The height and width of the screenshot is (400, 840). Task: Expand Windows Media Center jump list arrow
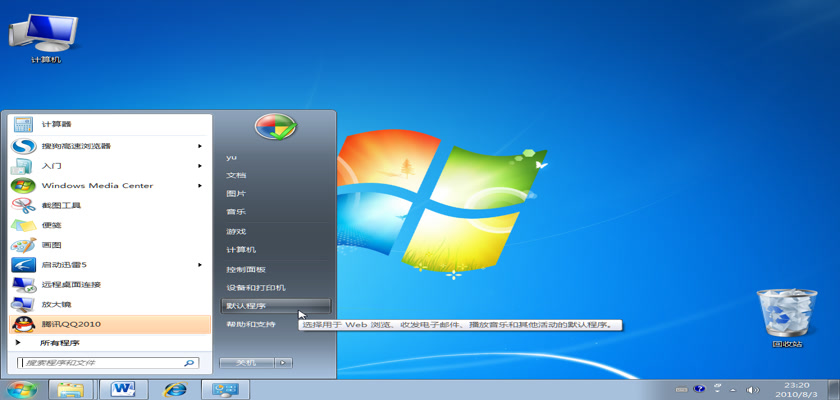202,186
